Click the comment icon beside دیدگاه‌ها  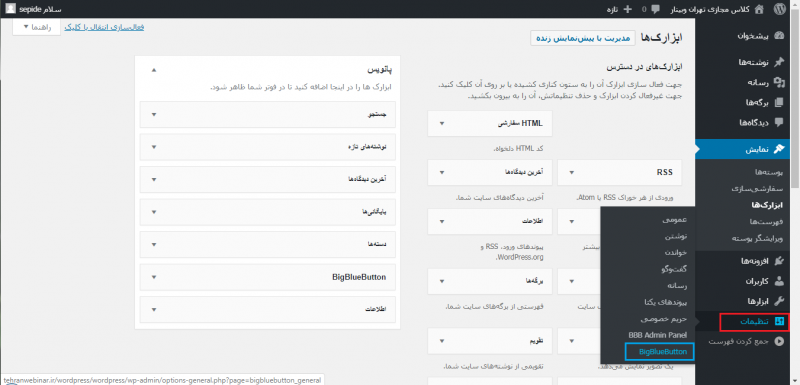[779, 122]
